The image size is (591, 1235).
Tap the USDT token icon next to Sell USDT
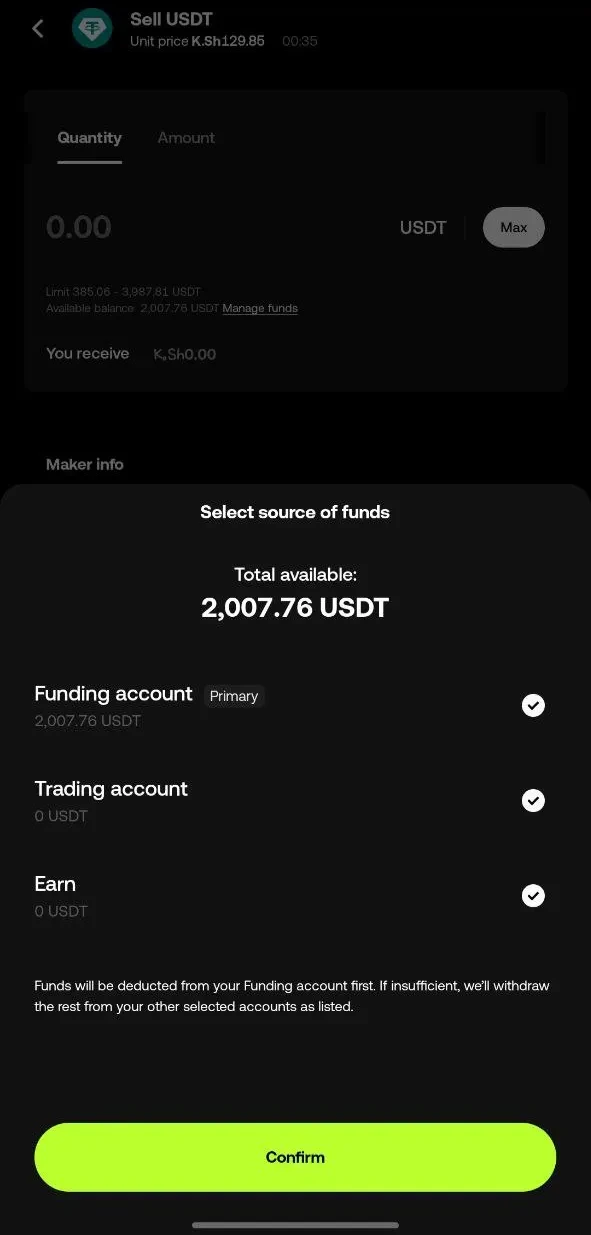92,28
